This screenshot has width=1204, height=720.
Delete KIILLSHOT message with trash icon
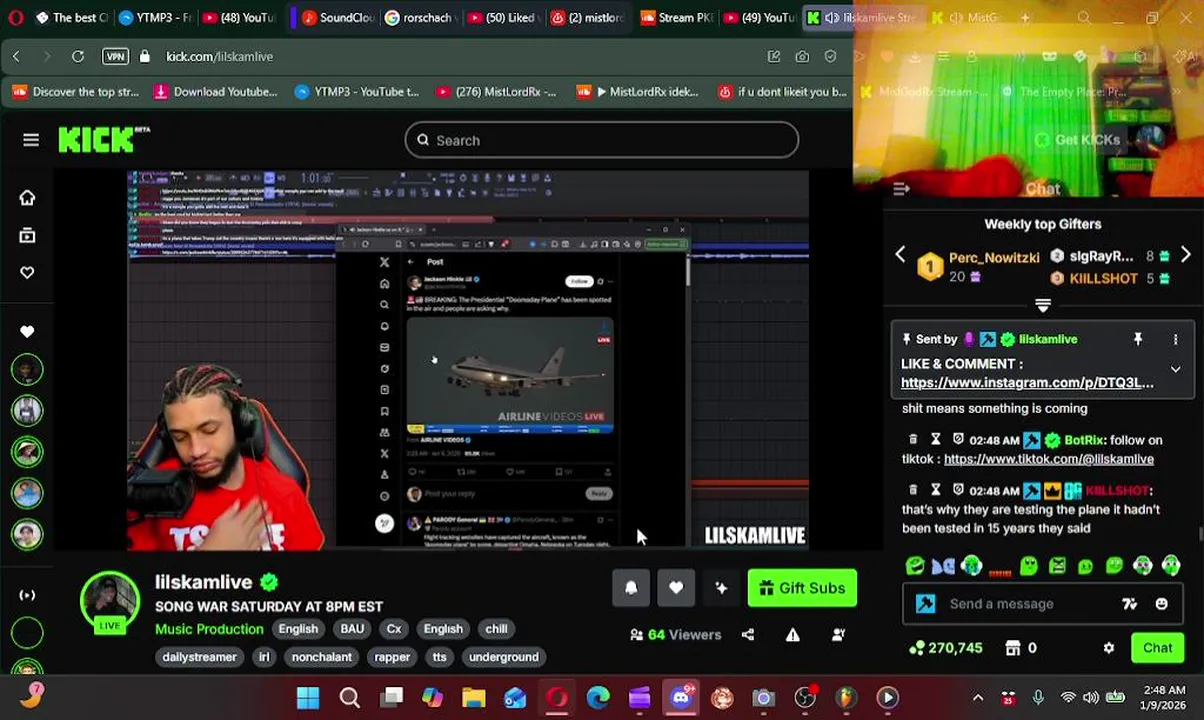[x=912, y=490]
